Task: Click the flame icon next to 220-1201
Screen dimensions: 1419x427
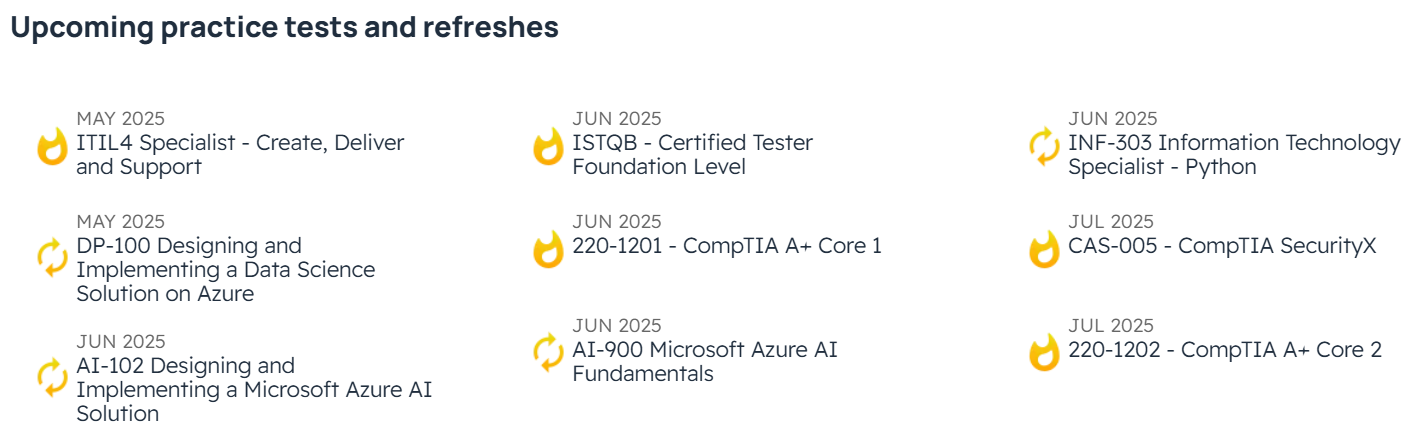Action: pos(548,250)
